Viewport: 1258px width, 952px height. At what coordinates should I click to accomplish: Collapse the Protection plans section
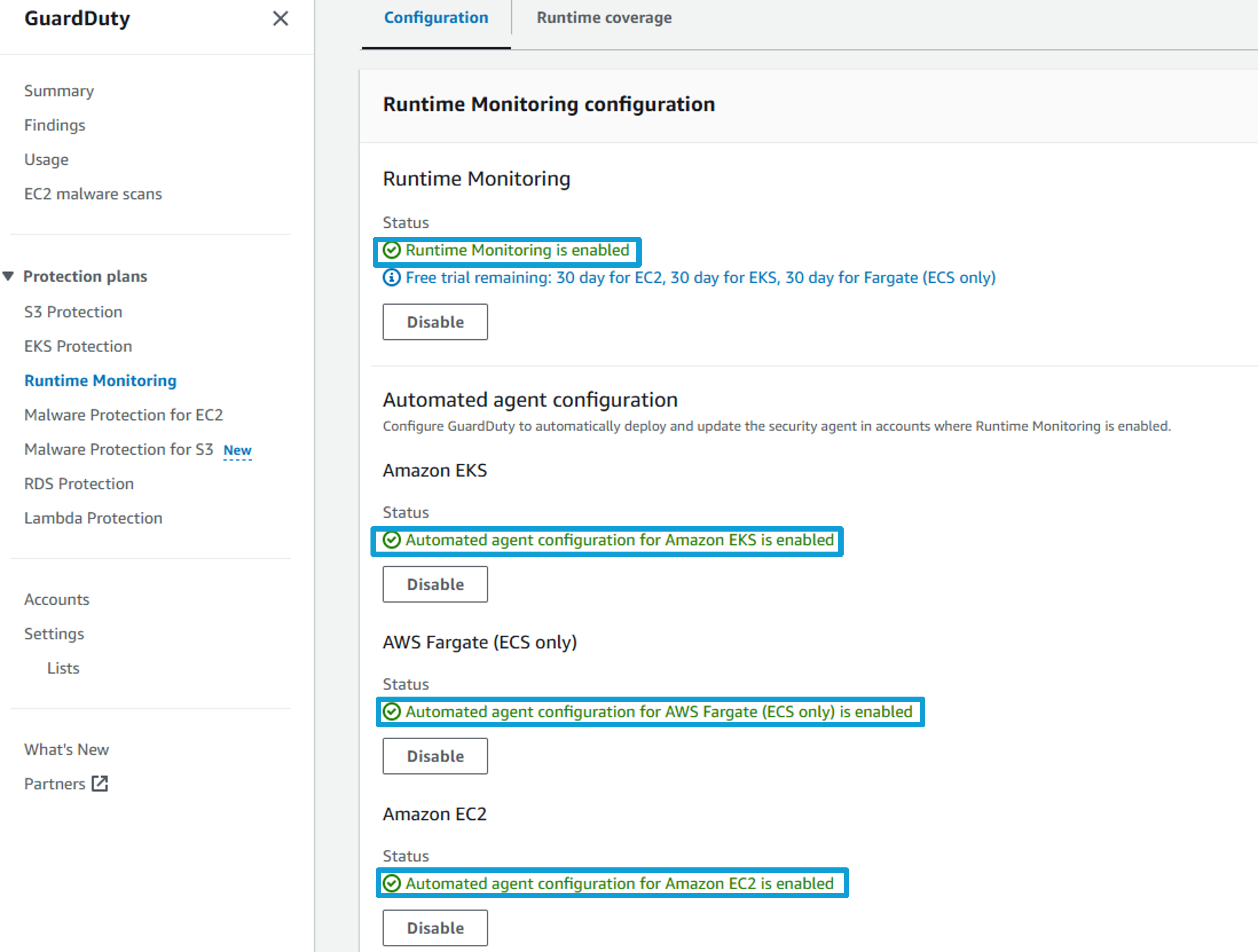tap(8, 277)
